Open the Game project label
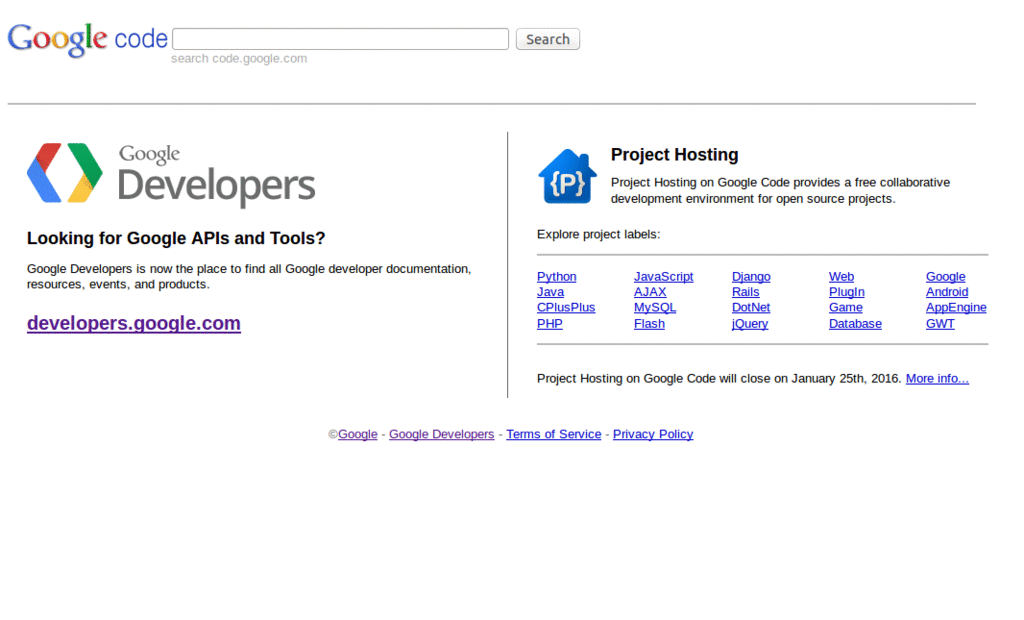Screen dimensions: 1024x620 click(x=846, y=307)
